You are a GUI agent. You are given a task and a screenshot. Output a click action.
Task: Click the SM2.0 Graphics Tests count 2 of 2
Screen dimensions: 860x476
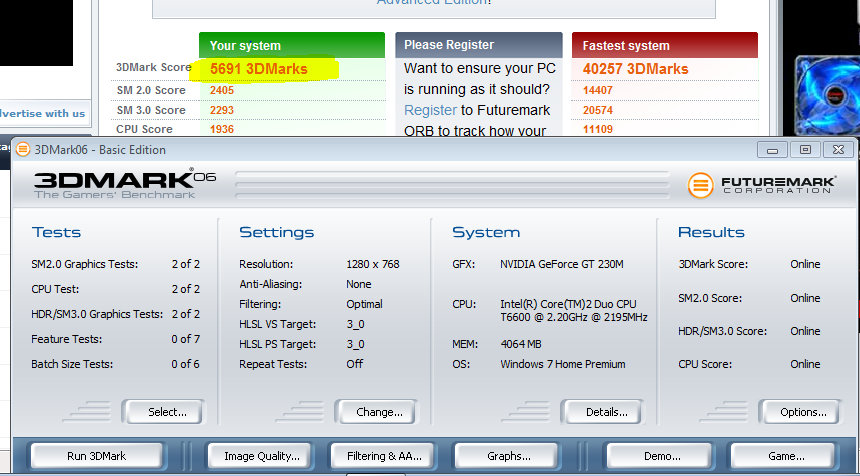tap(185, 264)
